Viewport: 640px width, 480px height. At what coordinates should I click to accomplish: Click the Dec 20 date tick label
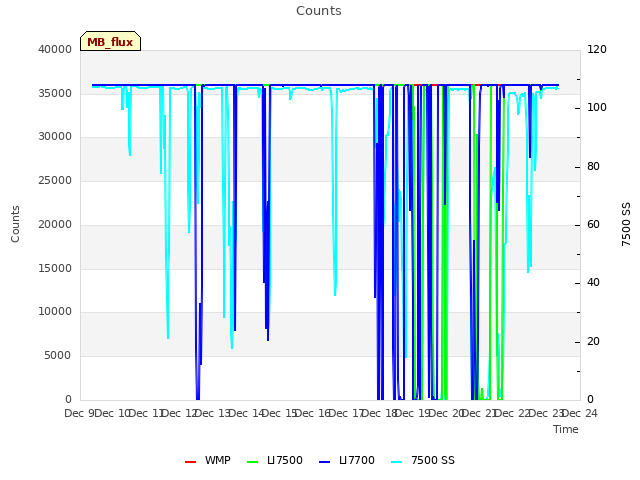[x=446, y=413]
